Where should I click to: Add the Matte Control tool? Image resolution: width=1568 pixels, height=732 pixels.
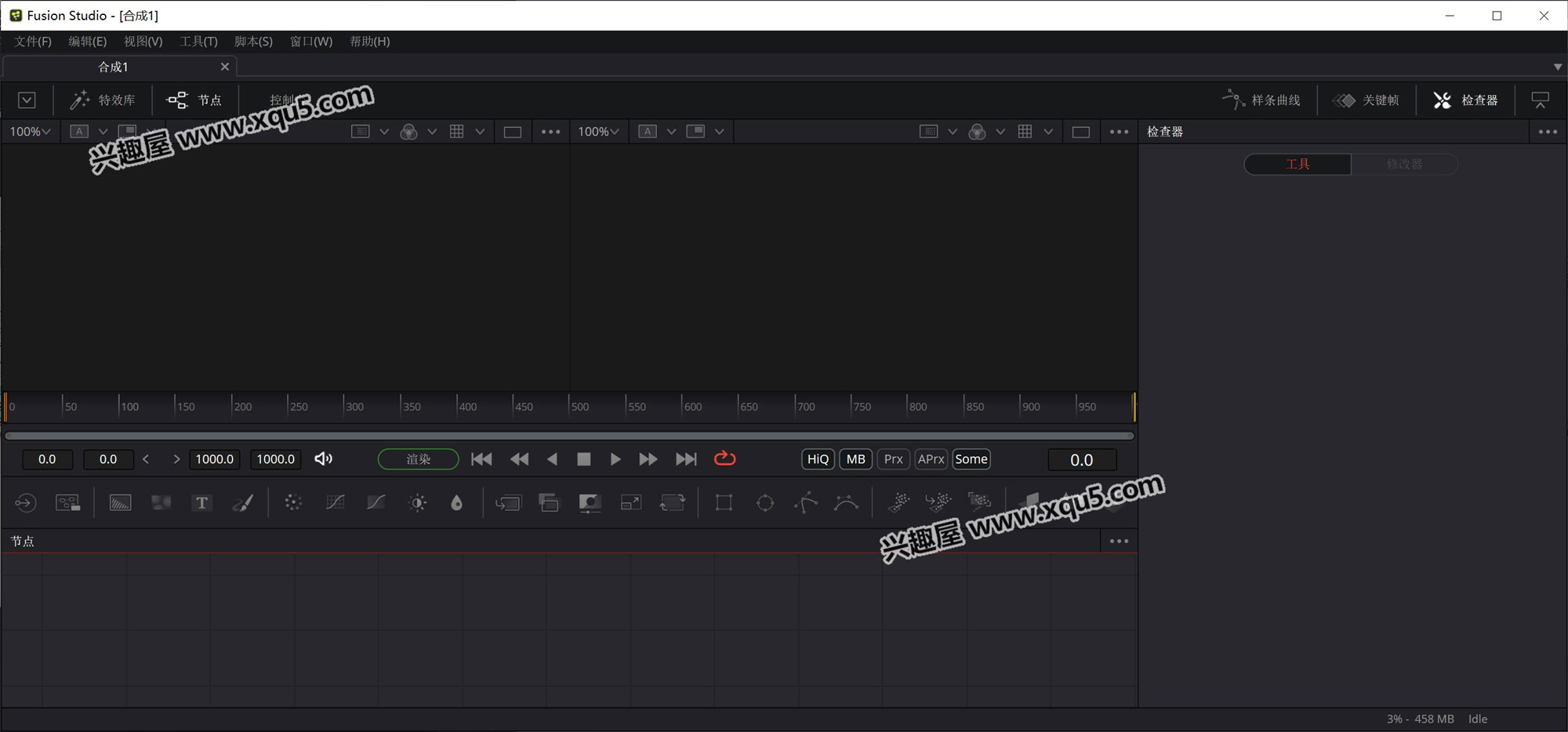coord(590,503)
